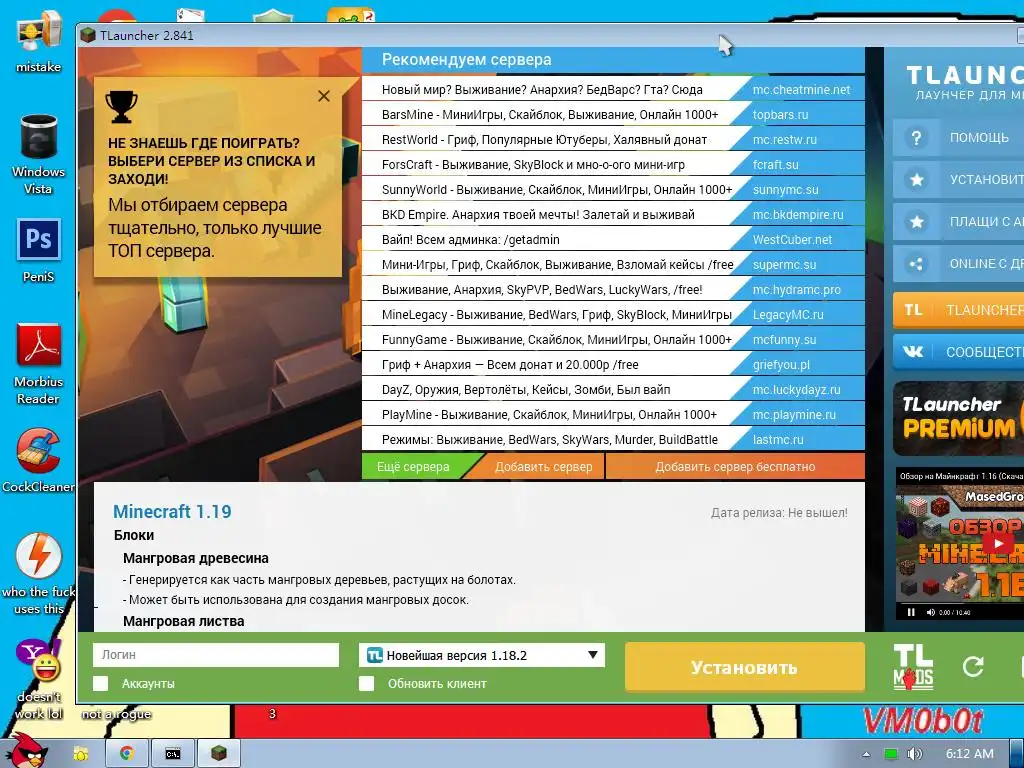Viewport: 1024px width, 768px height.
Task: Click the star icon beside ПЛАЩИ
Action: tap(916, 222)
